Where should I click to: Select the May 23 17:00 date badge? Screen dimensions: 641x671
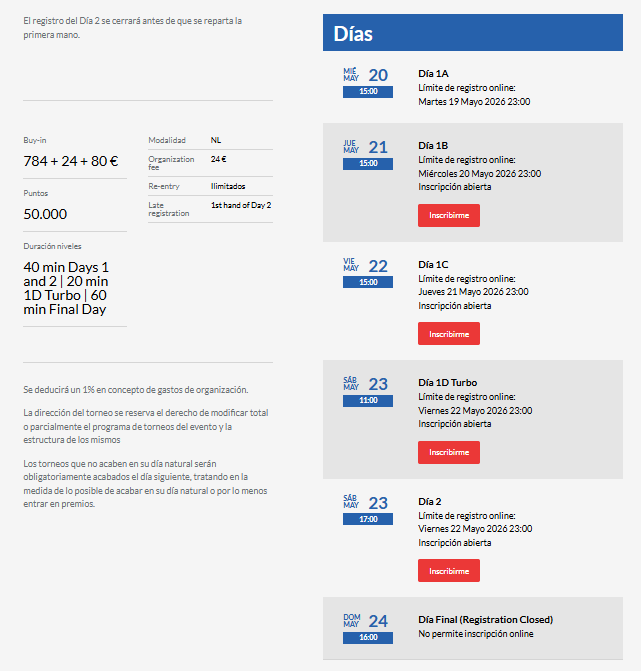(368, 511)
